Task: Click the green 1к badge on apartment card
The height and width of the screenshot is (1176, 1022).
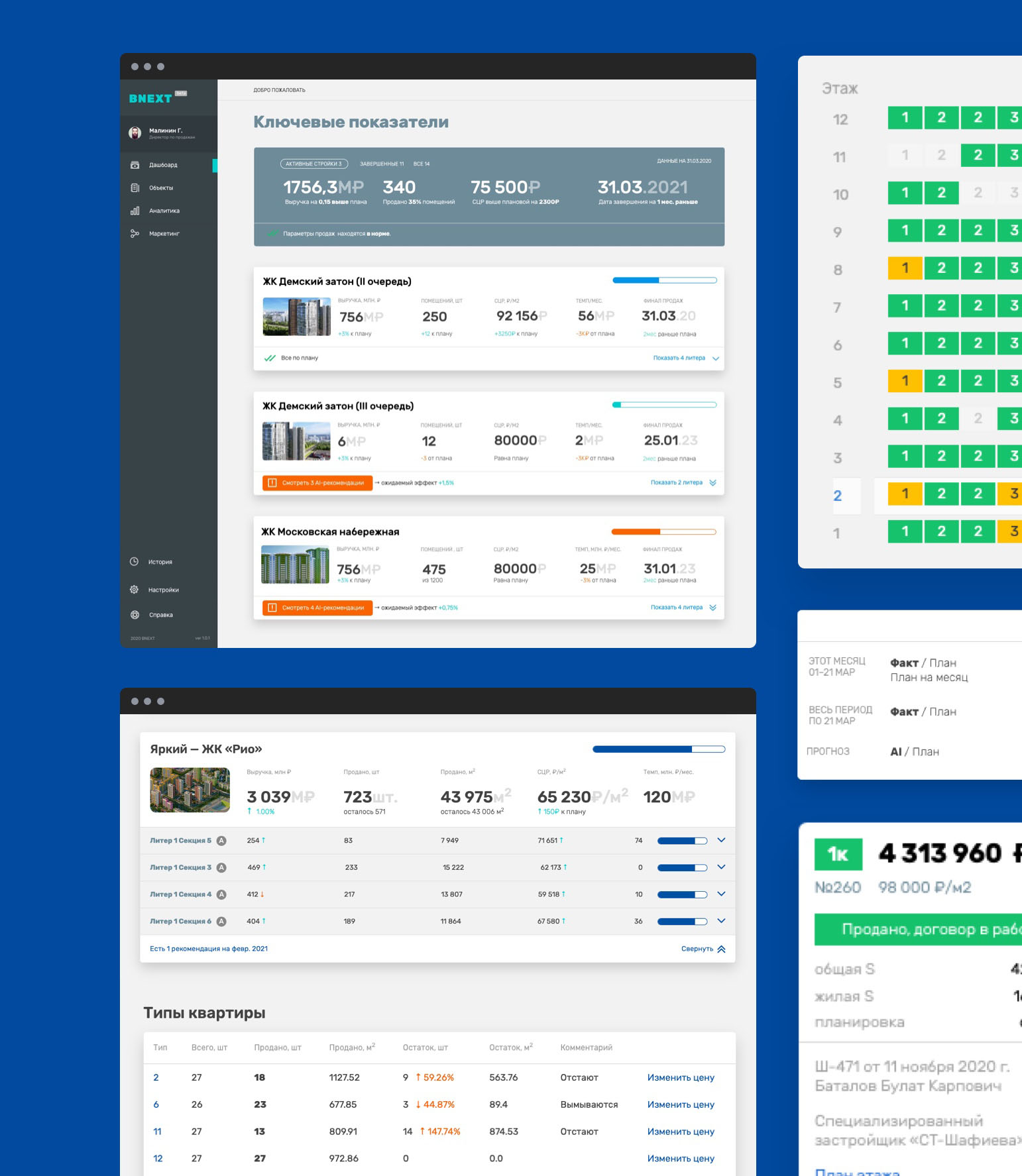Action: tap(838, 855)
